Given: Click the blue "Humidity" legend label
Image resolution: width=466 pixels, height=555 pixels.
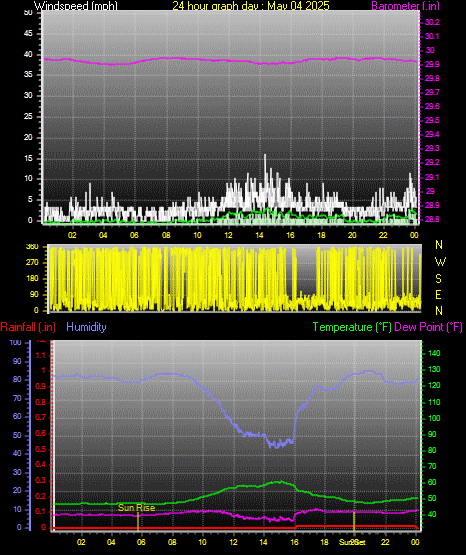Looking at the screenshot, I should pyautogui.click(x=86, y=327).
